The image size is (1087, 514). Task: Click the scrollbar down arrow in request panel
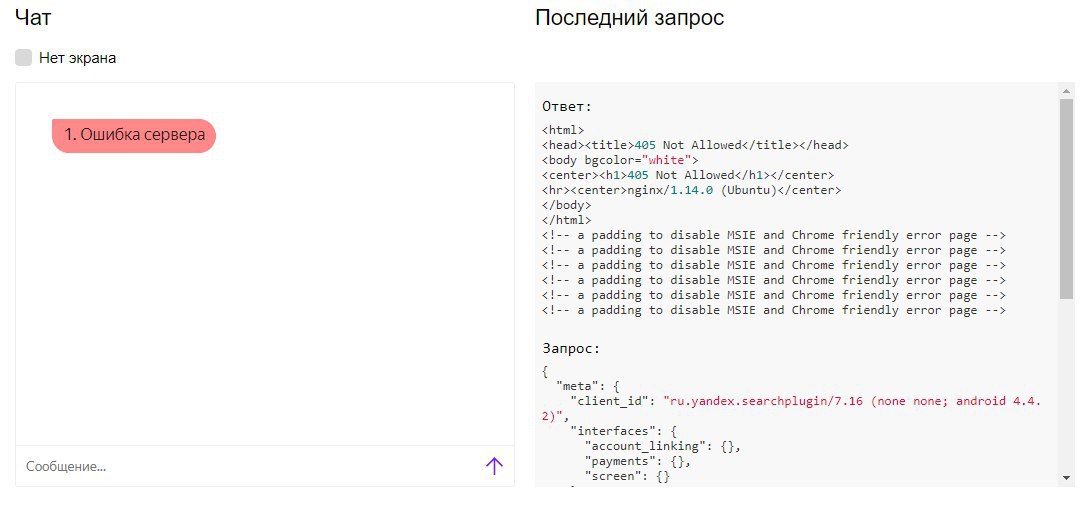[1066, 477]
